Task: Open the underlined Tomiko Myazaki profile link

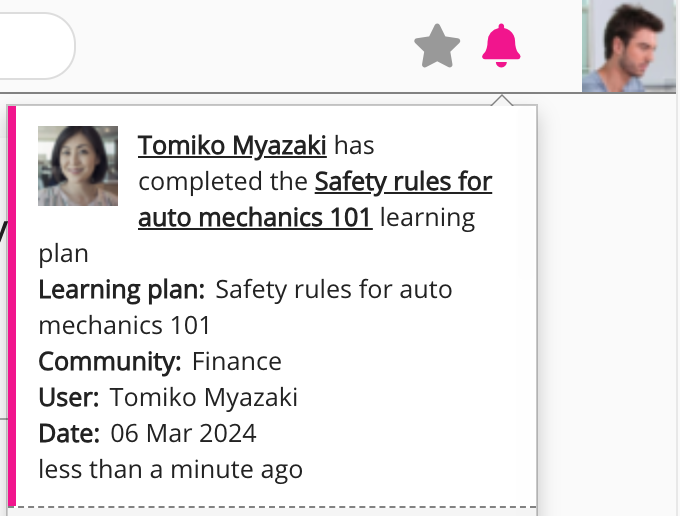Action: pyautogui.click(x=232, y=146)
